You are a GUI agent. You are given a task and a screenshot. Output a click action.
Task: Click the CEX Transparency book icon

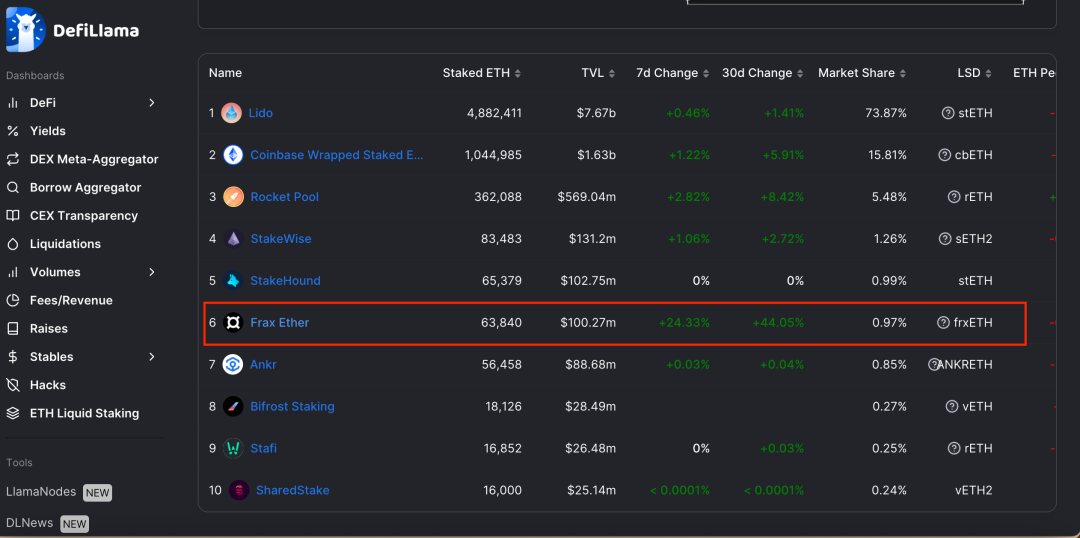click(x=12, y=216)
